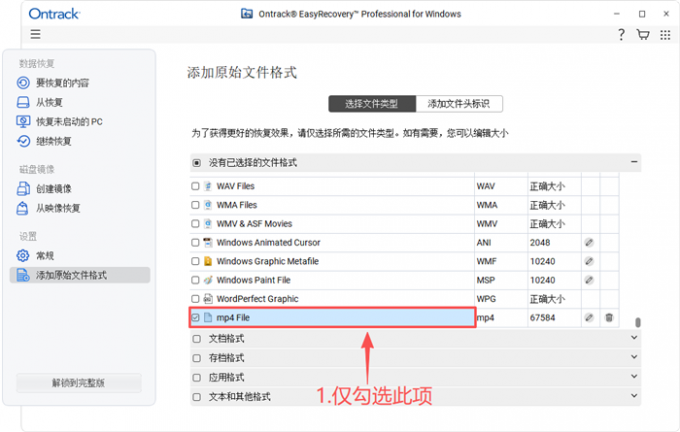The height and width of the screenshot is (432, 680).
Task: Click the 继续恢复 clock-arrow icon
Action: tap(23, 141)
